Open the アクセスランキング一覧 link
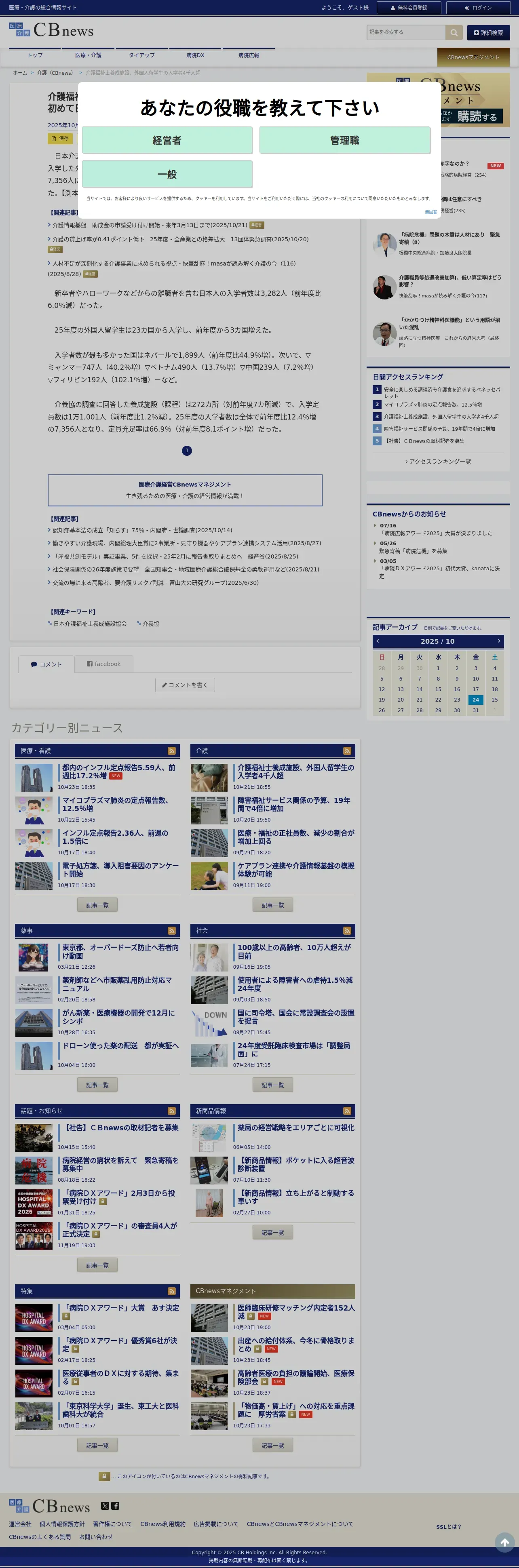Image resolution: width=519 pixels, height=1568 pixels. click(x=438, y=462)
